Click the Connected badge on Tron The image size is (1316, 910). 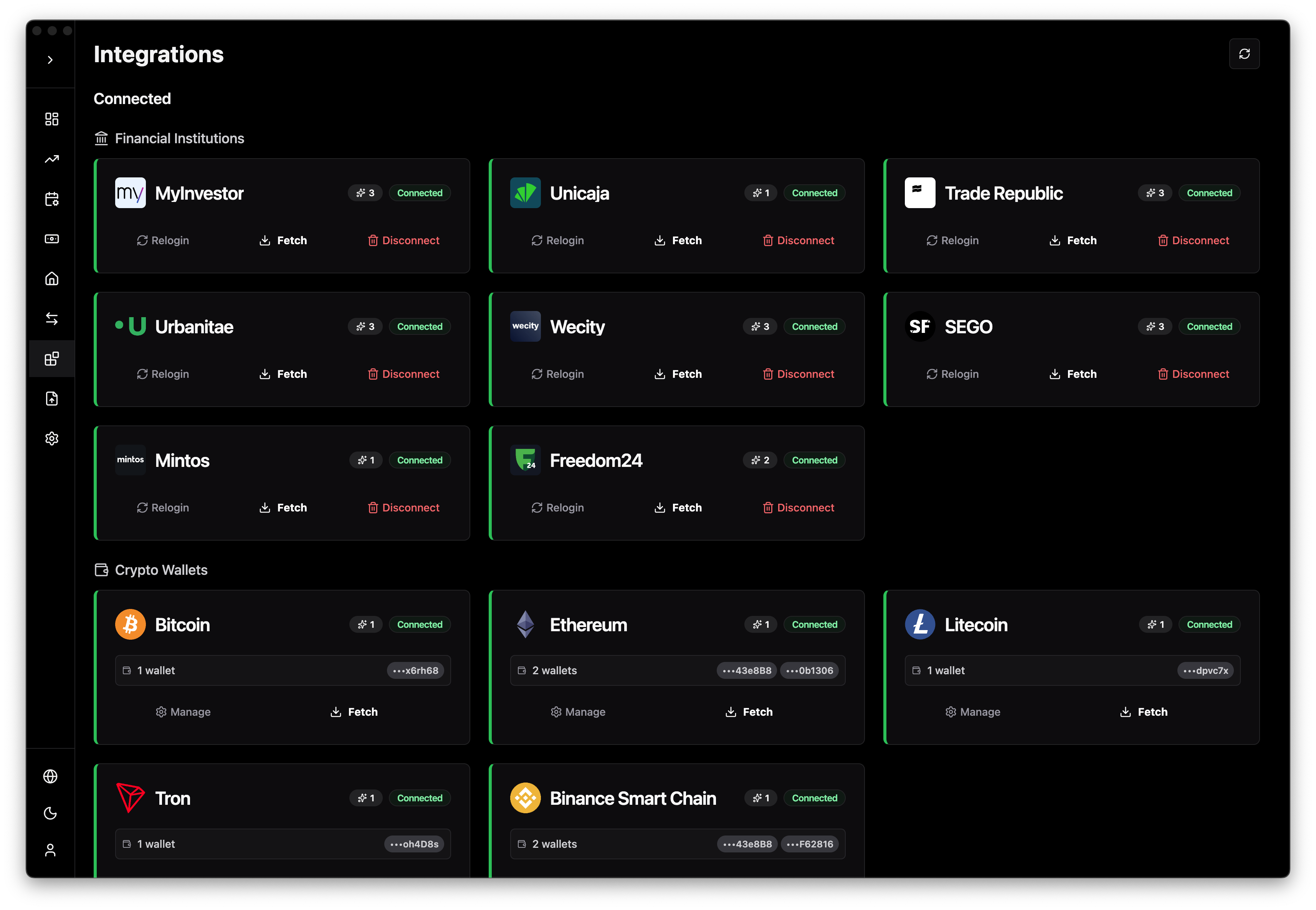[x=420, y=798]
